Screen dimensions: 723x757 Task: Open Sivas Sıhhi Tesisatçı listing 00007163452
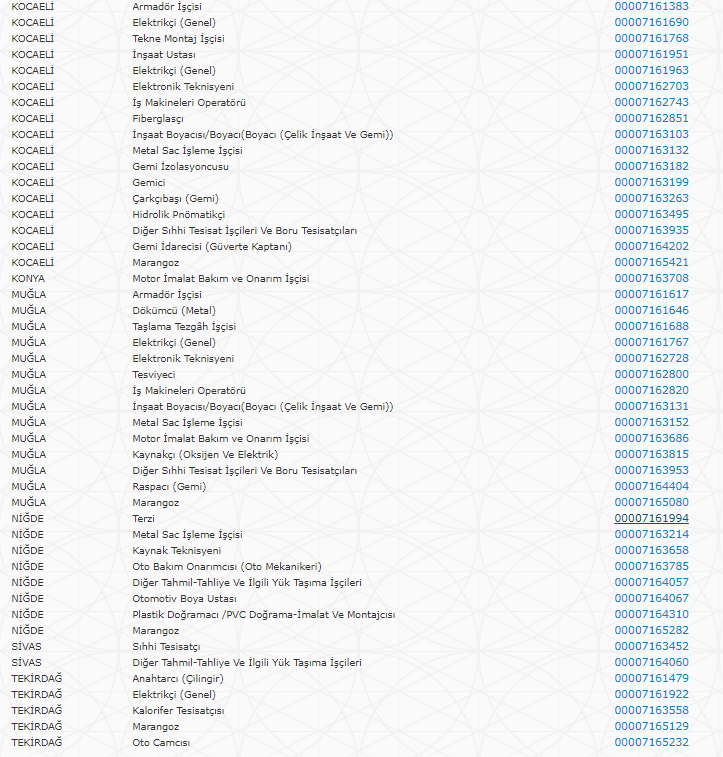point(651,646)
